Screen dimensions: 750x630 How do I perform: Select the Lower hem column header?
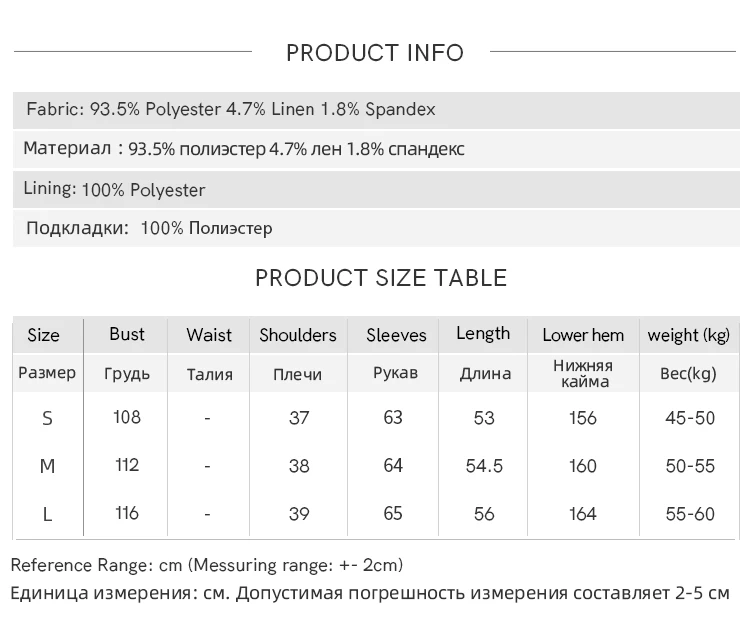coord(583,335)
